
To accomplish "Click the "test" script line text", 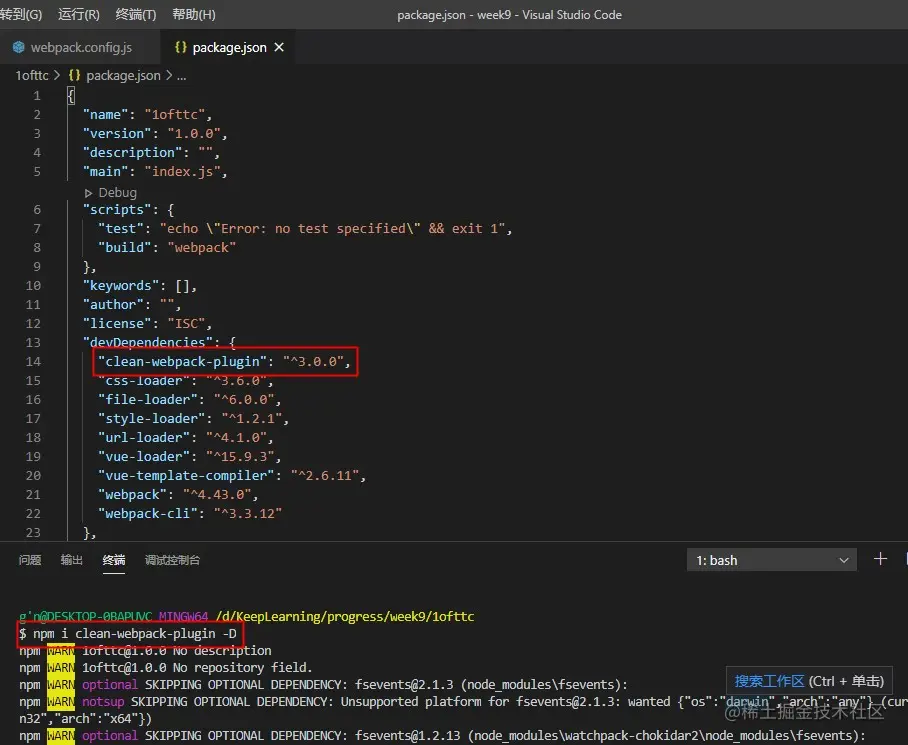I will point(305,229).
